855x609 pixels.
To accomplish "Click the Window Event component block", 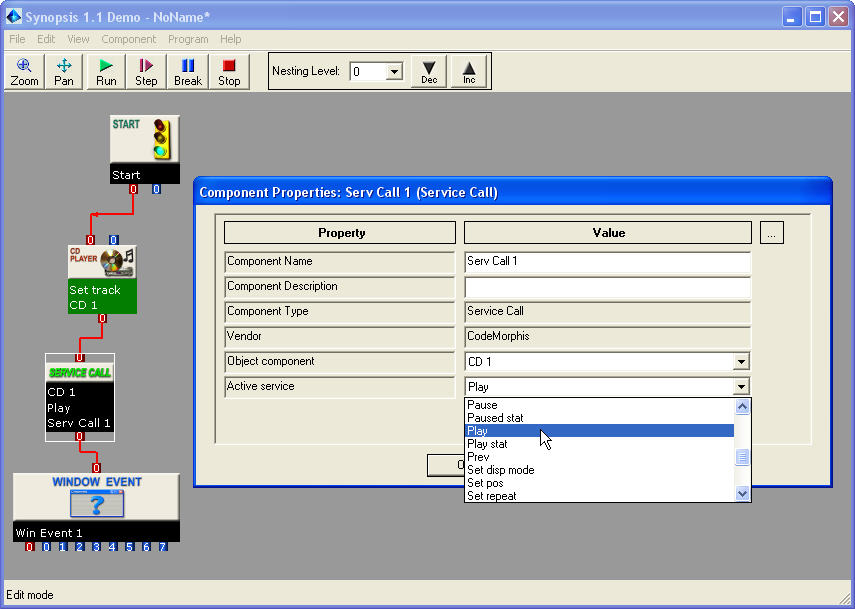I will point(96,497).
